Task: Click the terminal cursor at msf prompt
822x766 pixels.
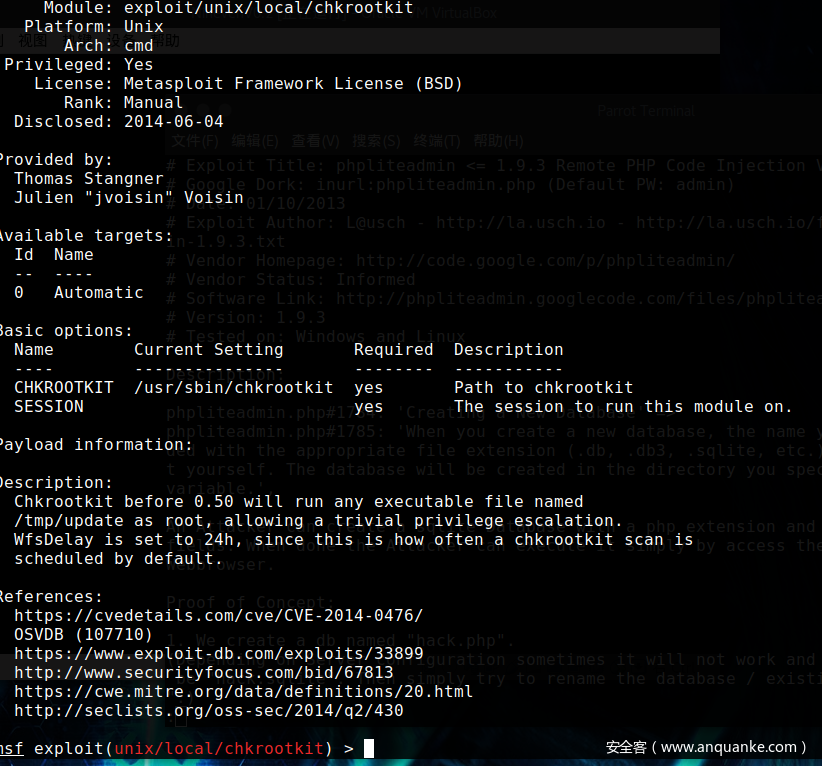Action: 369,748
